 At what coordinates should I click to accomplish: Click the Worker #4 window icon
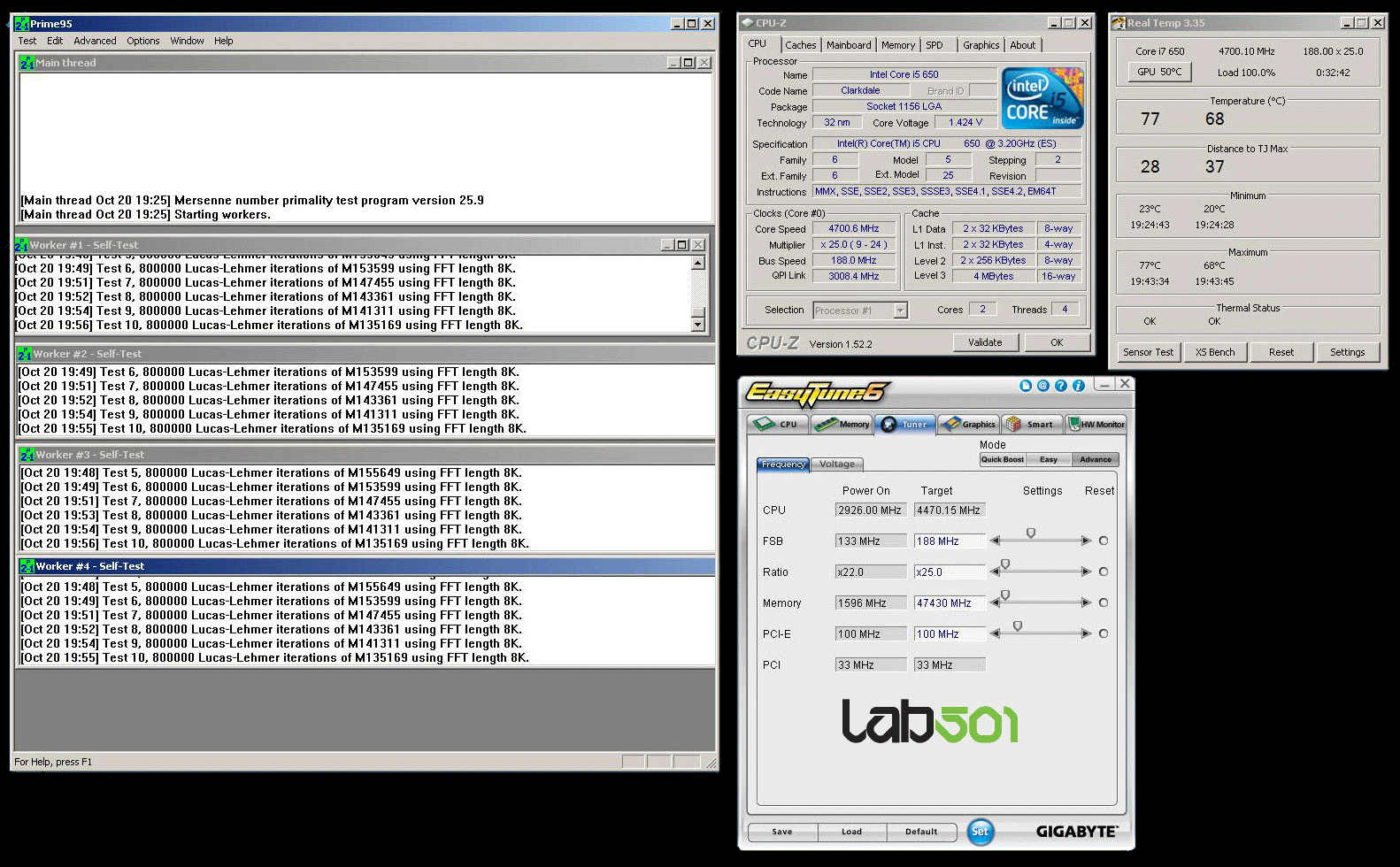[27, 566]
